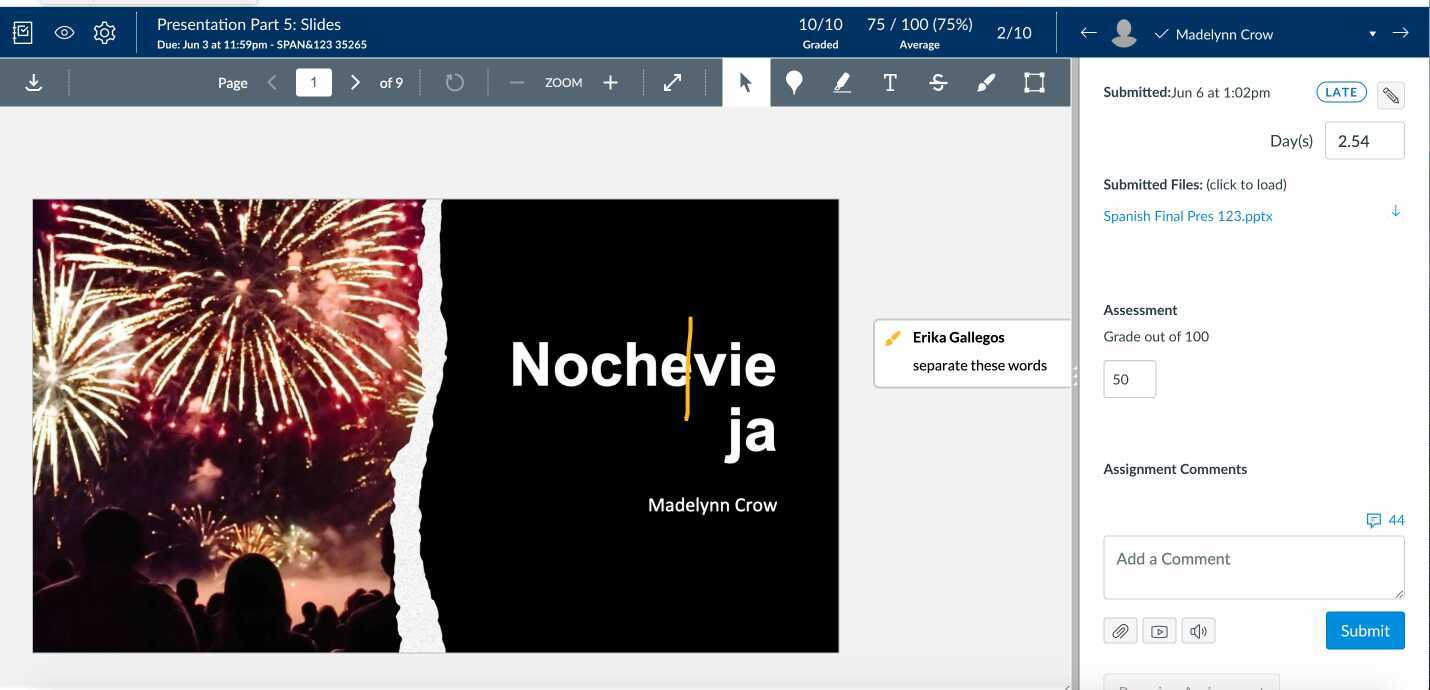Select the area annotation tool
This screenshot has height=690, width=1430.
[x=1034, y=82]
